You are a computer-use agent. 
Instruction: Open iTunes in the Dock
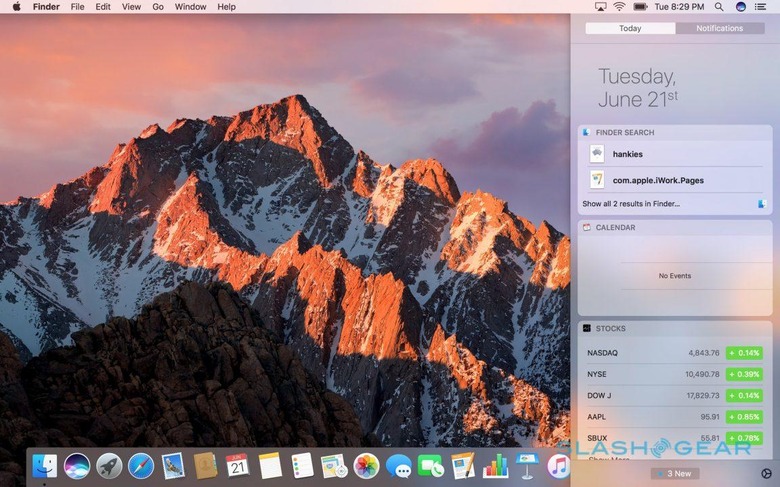pyautogui.click(x=558, y=465)
